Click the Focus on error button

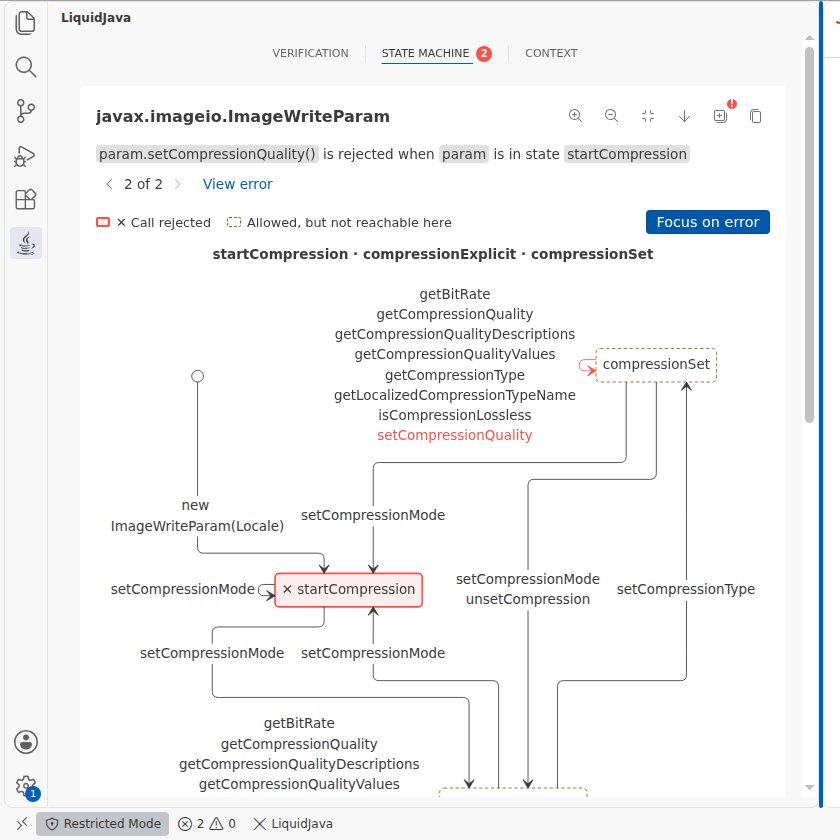click(708, 222)
